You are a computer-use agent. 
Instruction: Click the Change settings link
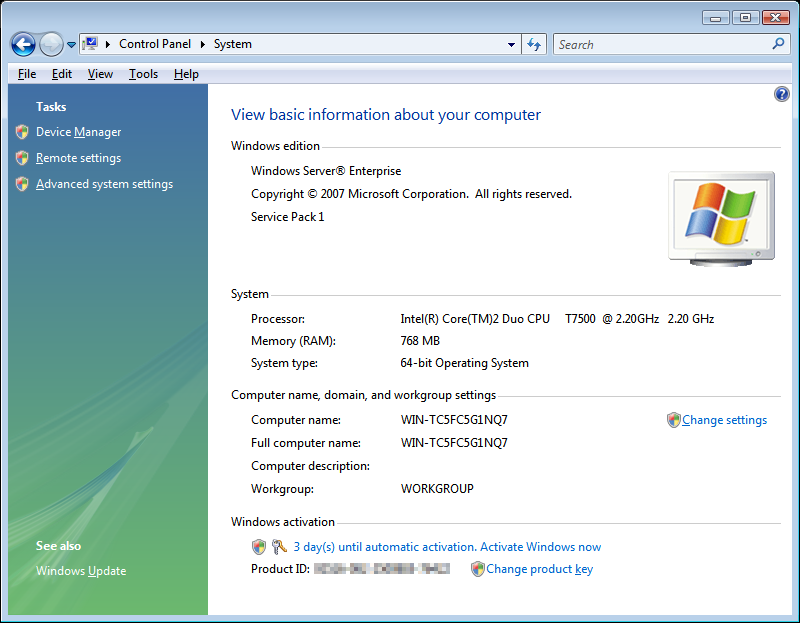click(724, 420)
